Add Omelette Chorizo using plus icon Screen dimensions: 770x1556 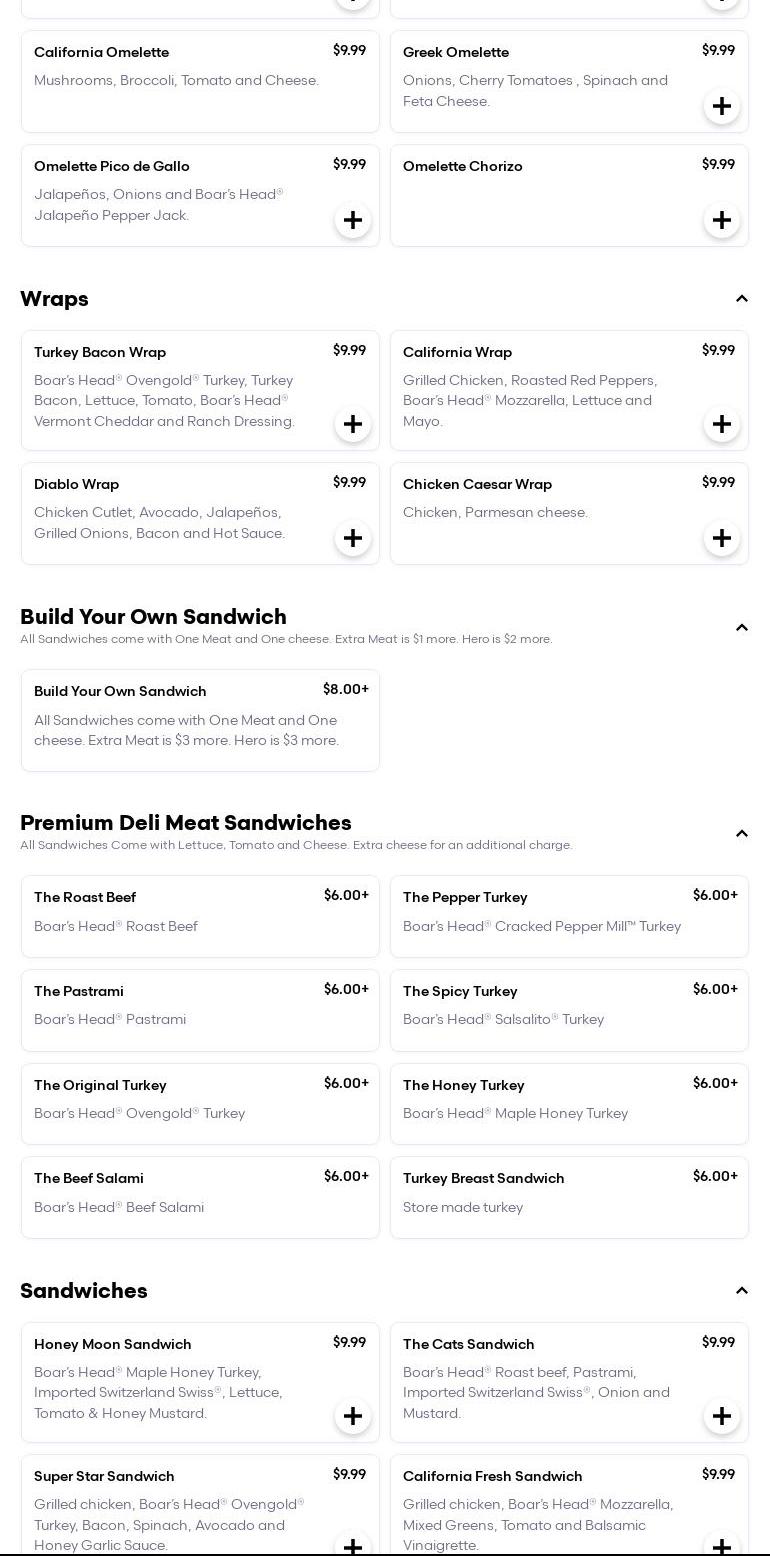click(721, 221)
